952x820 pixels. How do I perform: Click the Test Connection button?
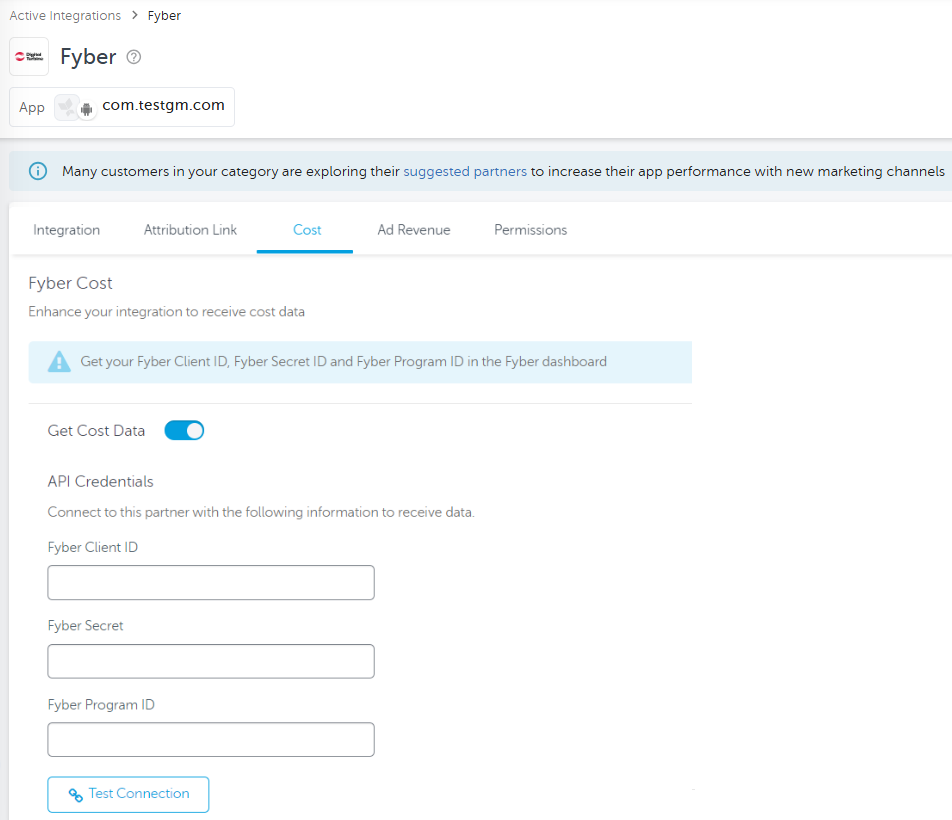pos(128,794)
